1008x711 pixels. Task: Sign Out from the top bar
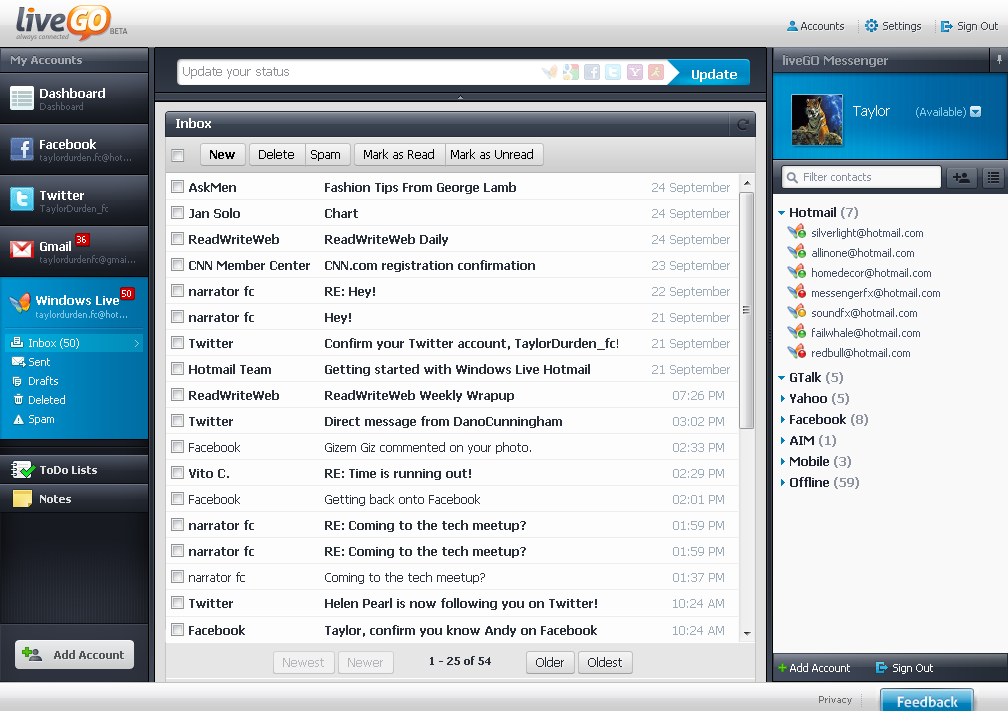click(969, 26)
